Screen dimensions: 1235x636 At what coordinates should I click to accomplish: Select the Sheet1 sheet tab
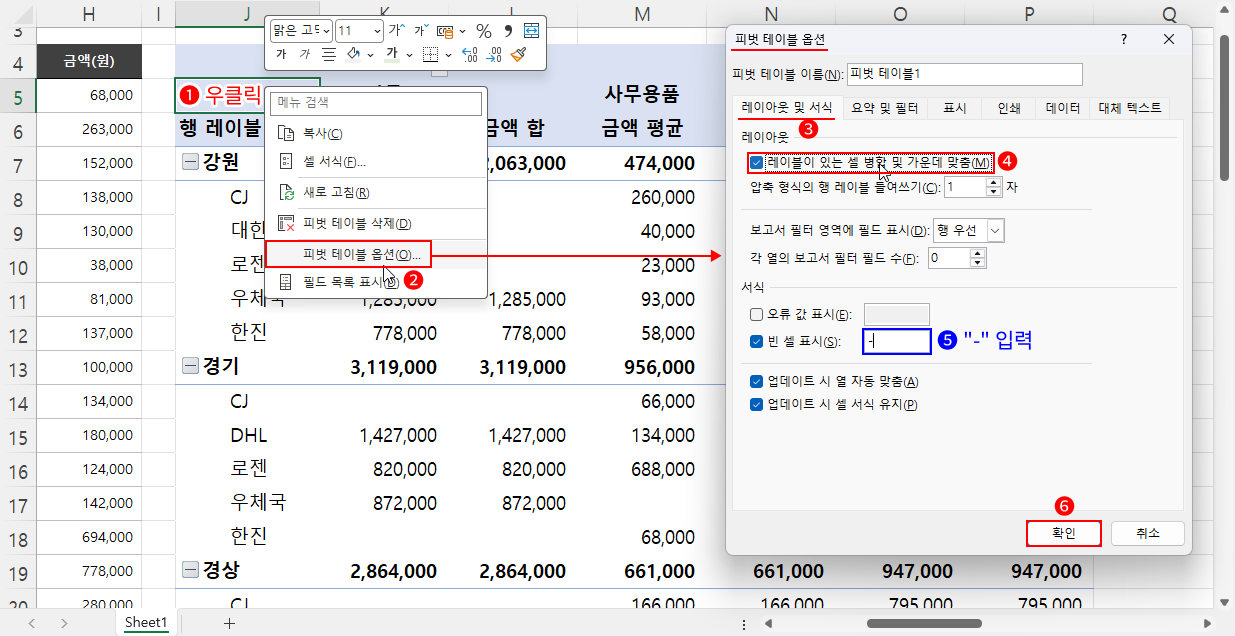click(x=145, y=622)
